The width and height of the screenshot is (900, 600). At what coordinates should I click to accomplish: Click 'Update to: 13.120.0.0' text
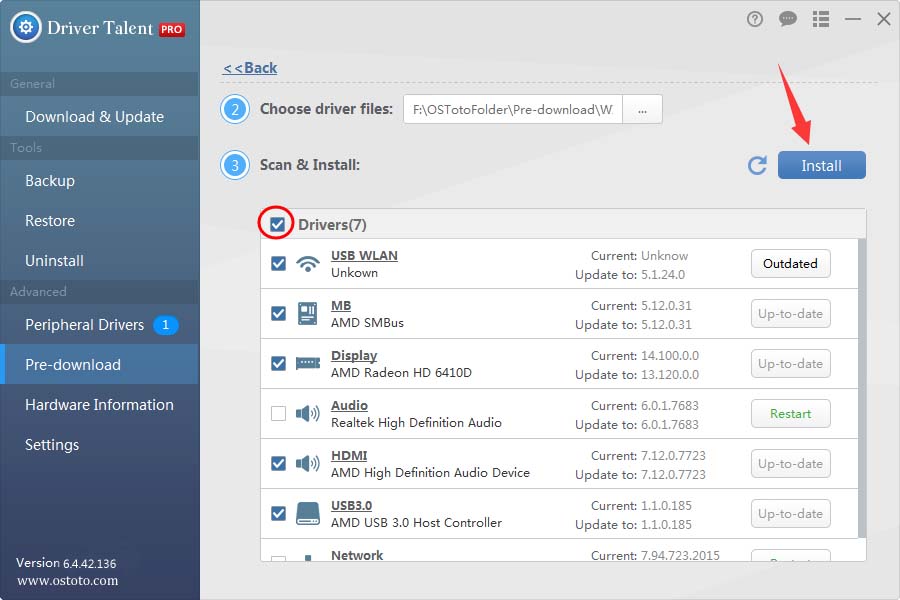637,374
